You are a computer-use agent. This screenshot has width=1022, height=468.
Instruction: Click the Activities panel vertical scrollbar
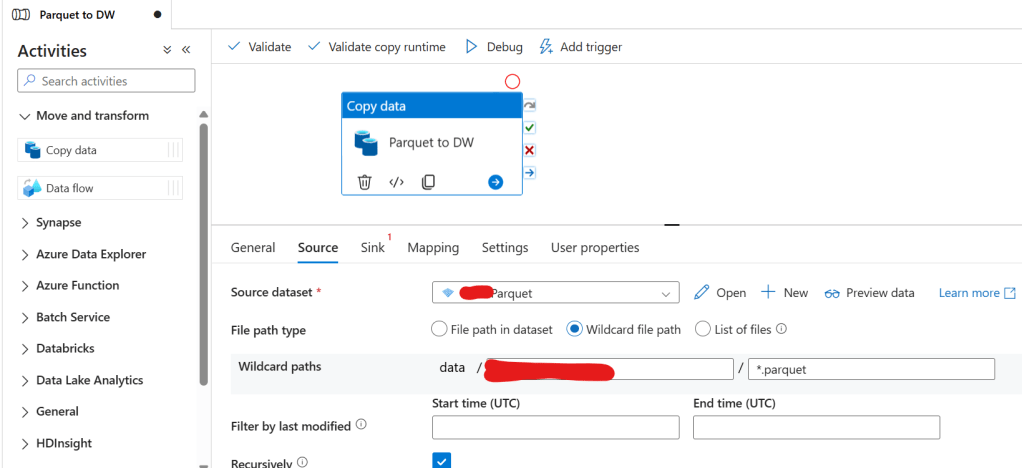point(204,250)
